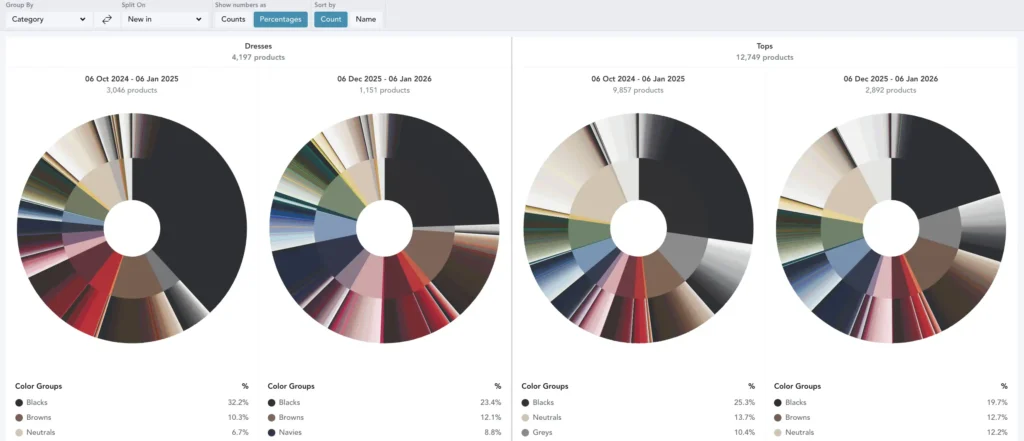Click the swap Group By and Split On arrows icon

(x=107, y=19)
